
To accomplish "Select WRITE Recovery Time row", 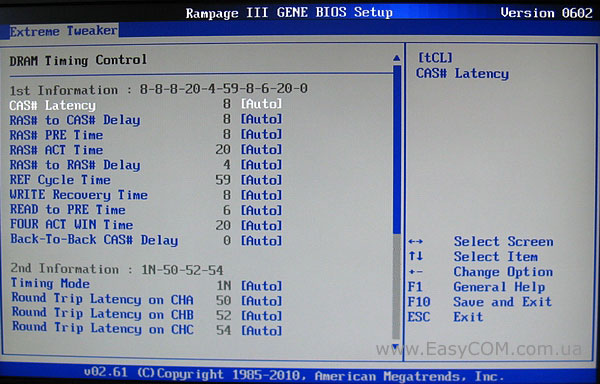I will click(x=146, y=195).
